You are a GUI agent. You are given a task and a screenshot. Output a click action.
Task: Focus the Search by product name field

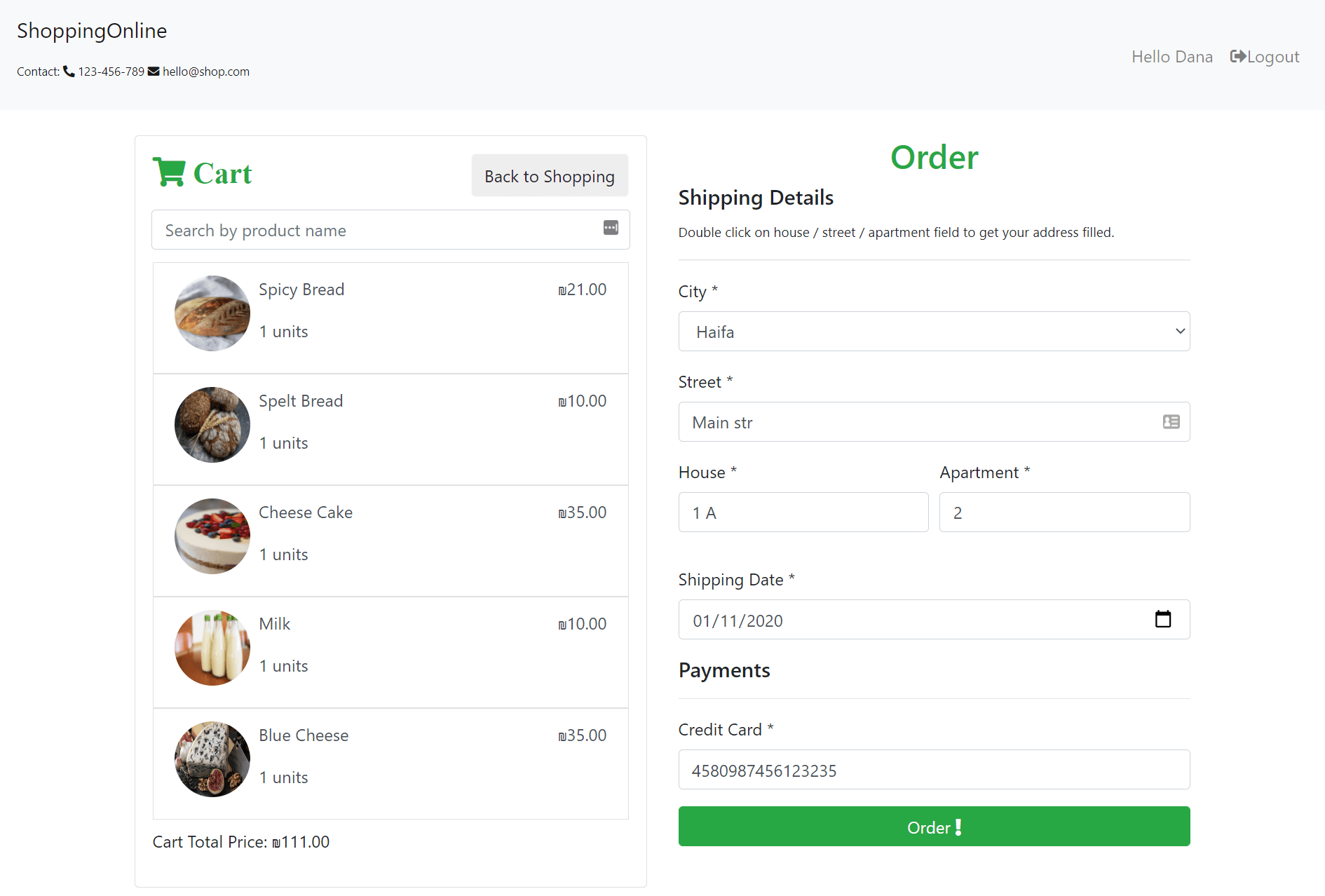coord(390,230)
